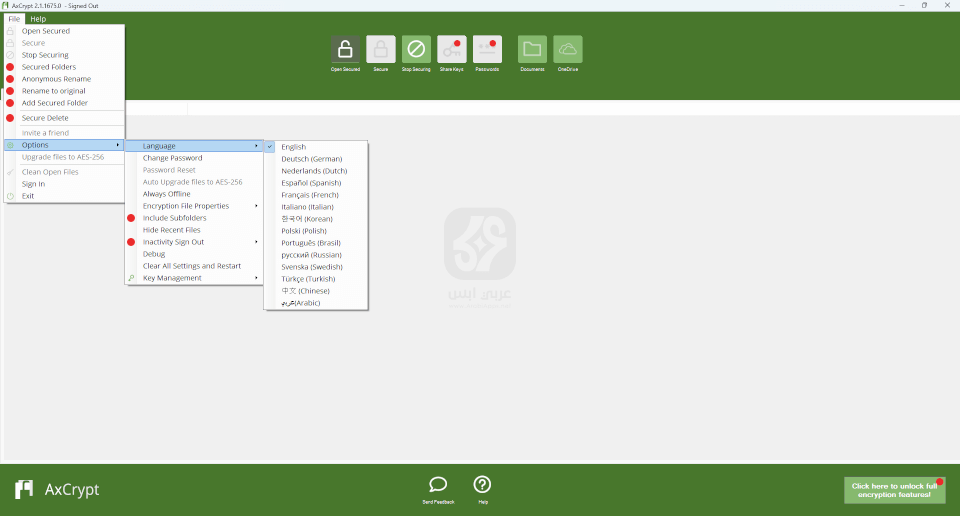Open the Share Keys toolbar icon
The height and width of the screenshot is (516, 960).
pyautogui.click(x=452, y=50)
